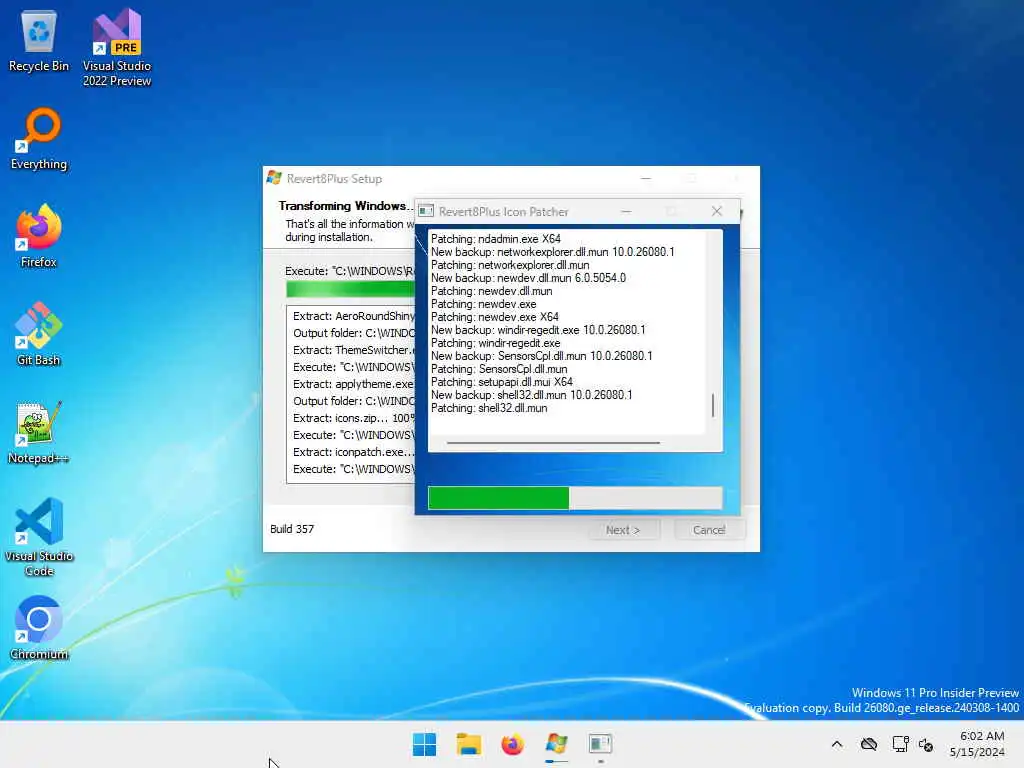This screenshot has width=1024, height=768.
Task: Select 'Patching: newdev.dll.mun' log line
Action: 492,291
